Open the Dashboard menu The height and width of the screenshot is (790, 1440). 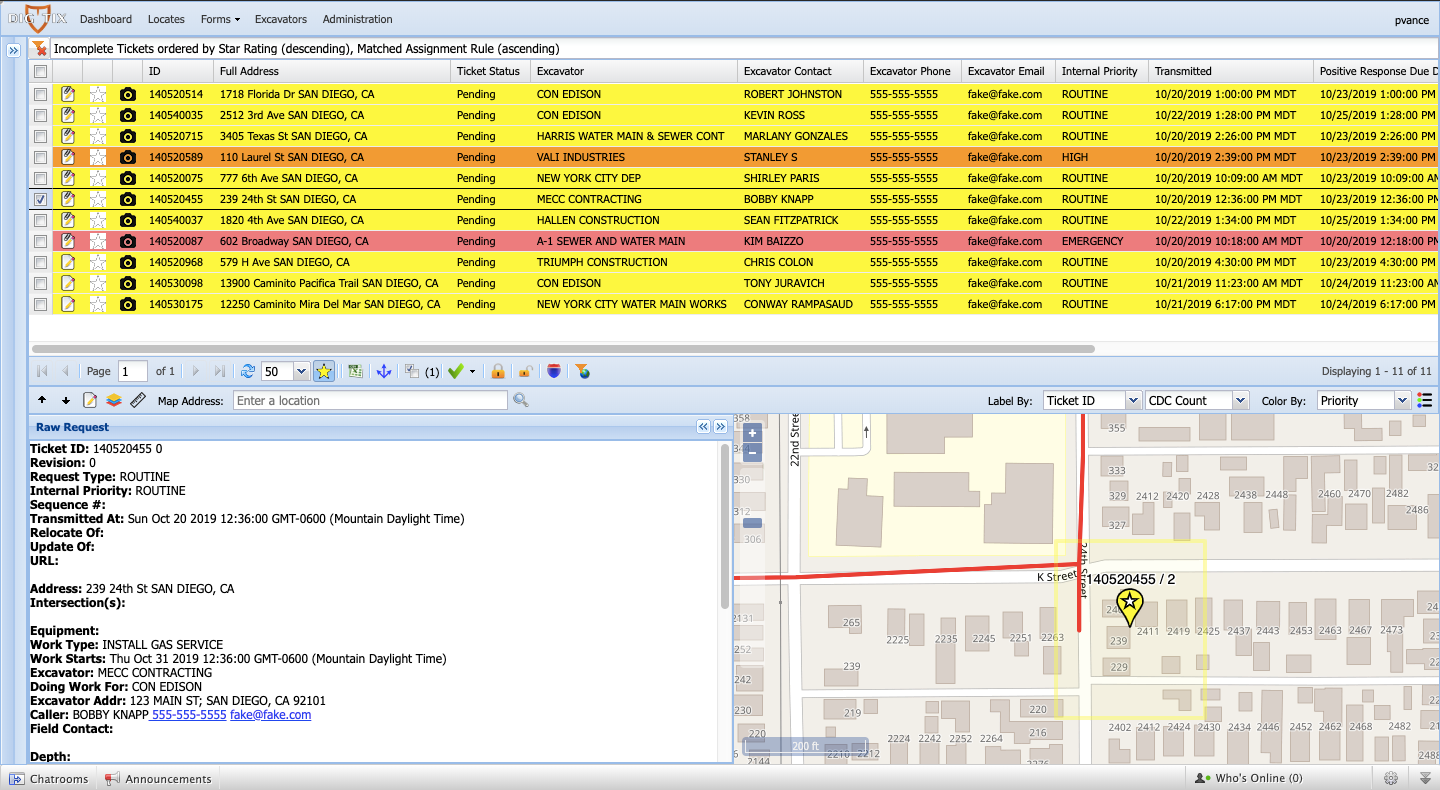point(106,19)
